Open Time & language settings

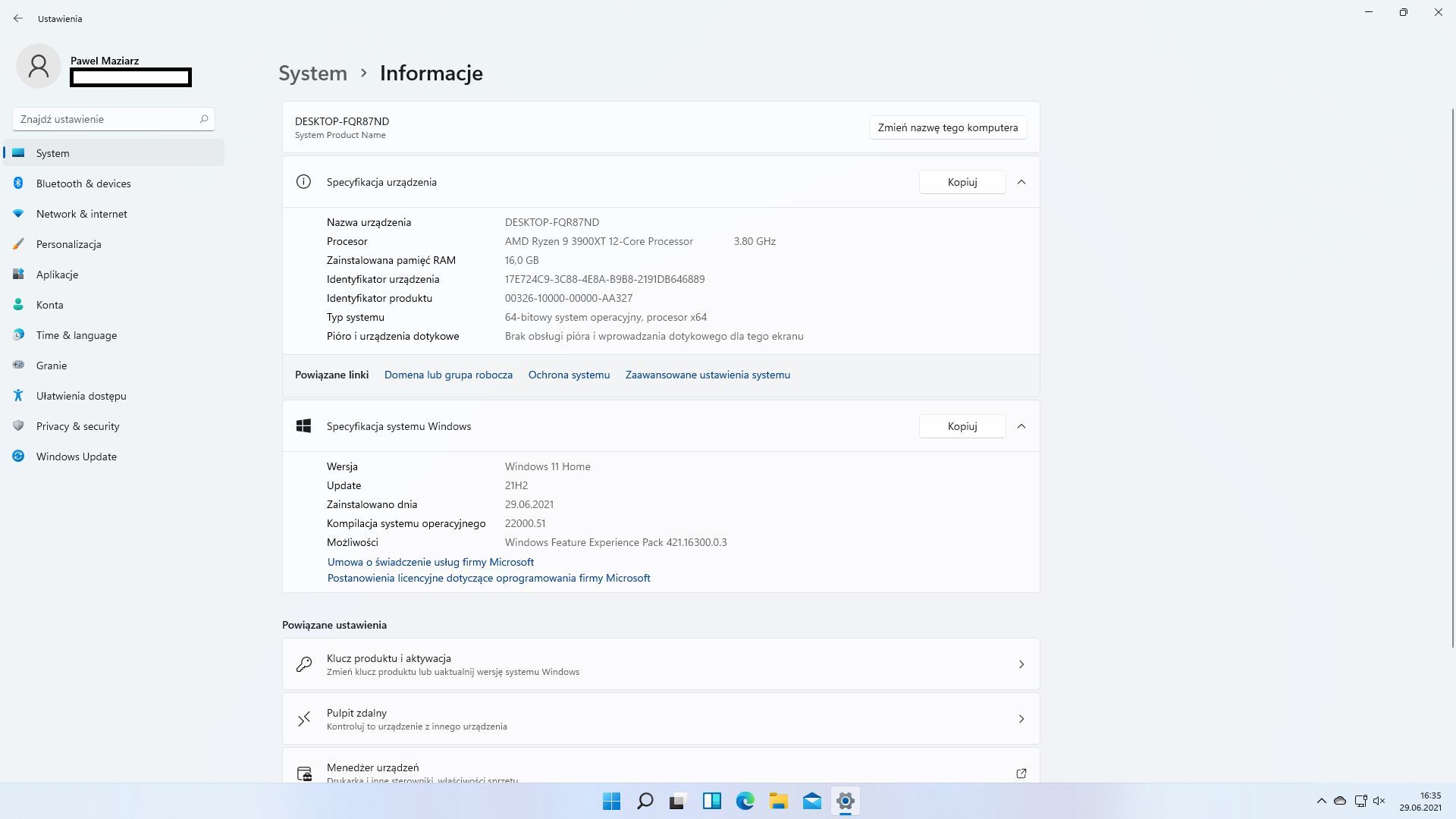click(114, 335)
